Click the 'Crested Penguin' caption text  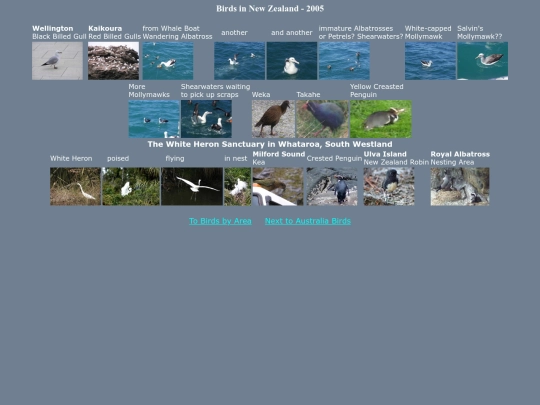(334, 158)
